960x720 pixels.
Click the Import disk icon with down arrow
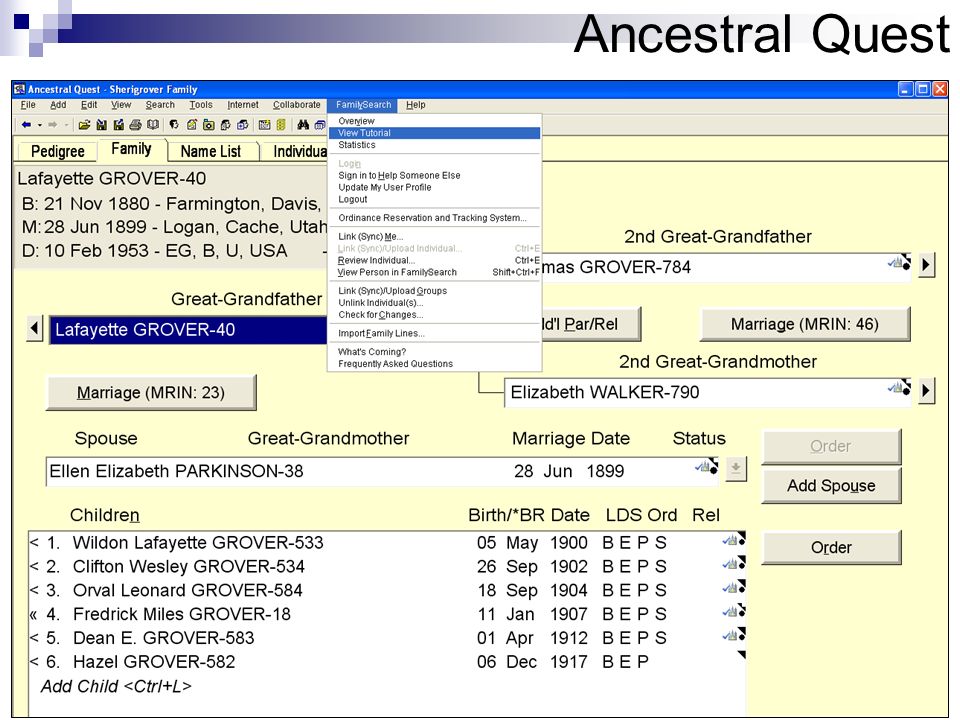tap(102, 125)
